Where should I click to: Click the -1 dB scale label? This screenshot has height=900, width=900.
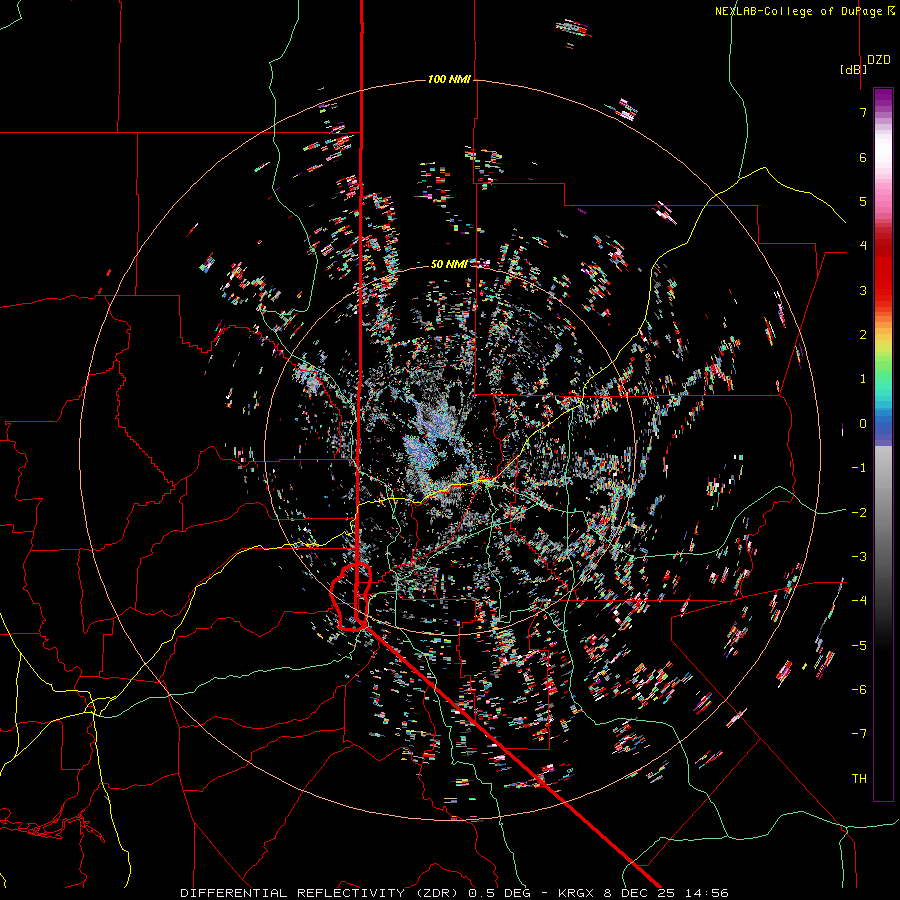pos(859,468)
